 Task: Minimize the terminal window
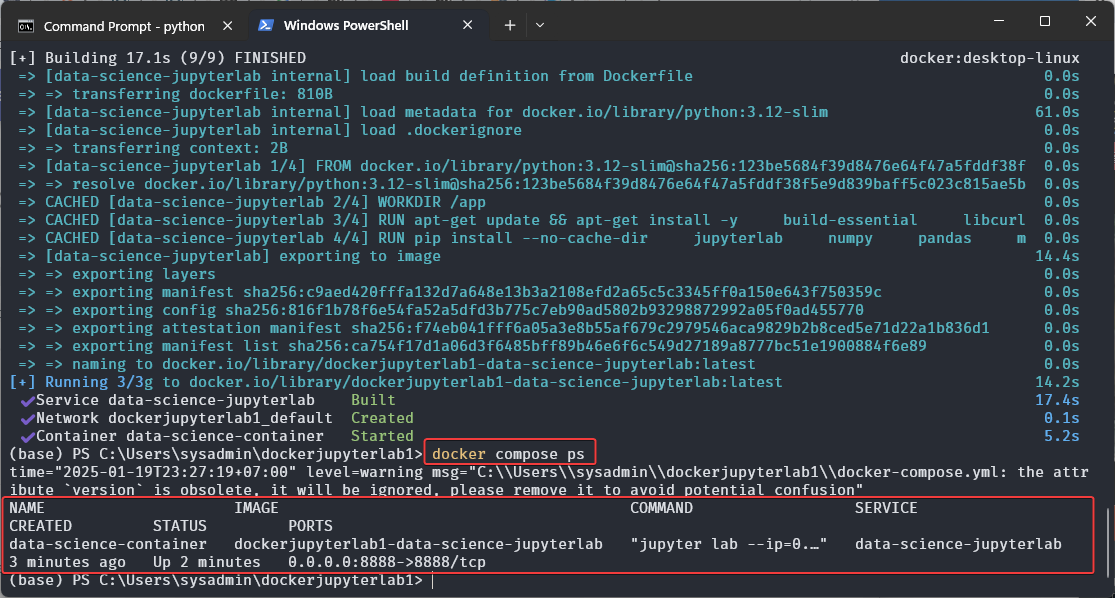point(999,21)
